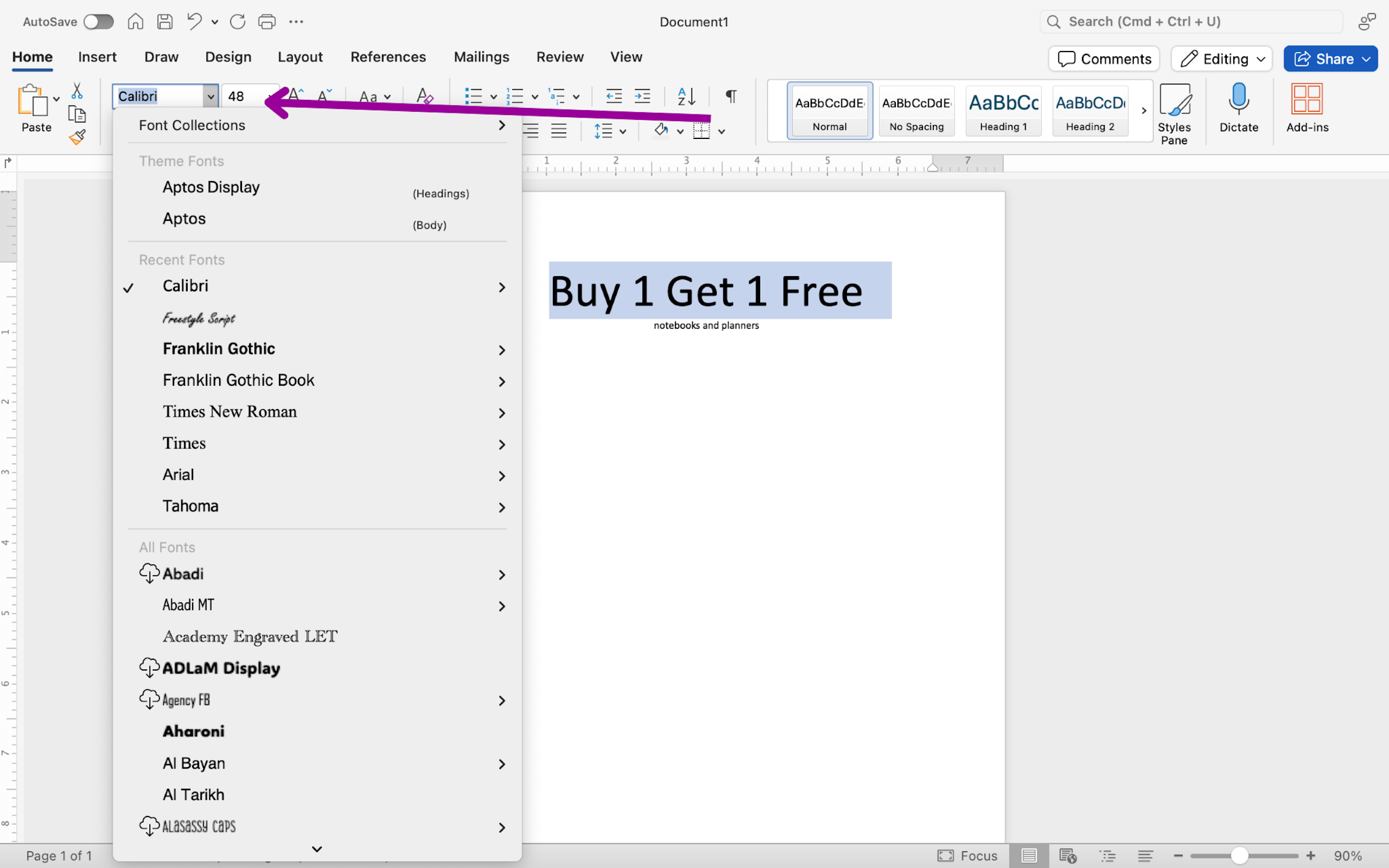Screen dimensions: 1389x868
Task: Open the Design tab
Action: click(x=228, y=57)
